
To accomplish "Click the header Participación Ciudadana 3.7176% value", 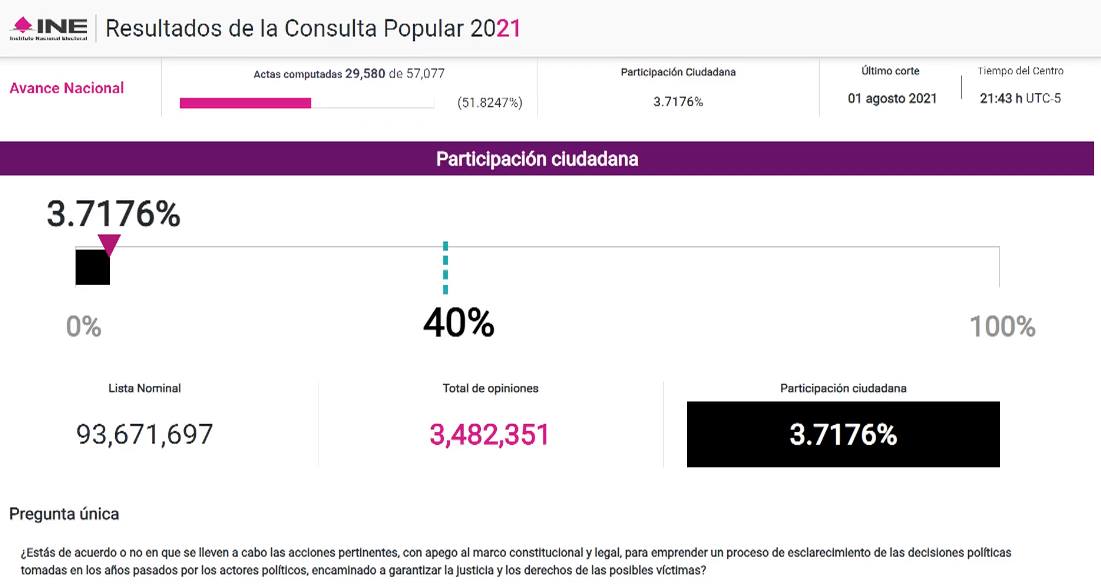I will pos(678,102).
